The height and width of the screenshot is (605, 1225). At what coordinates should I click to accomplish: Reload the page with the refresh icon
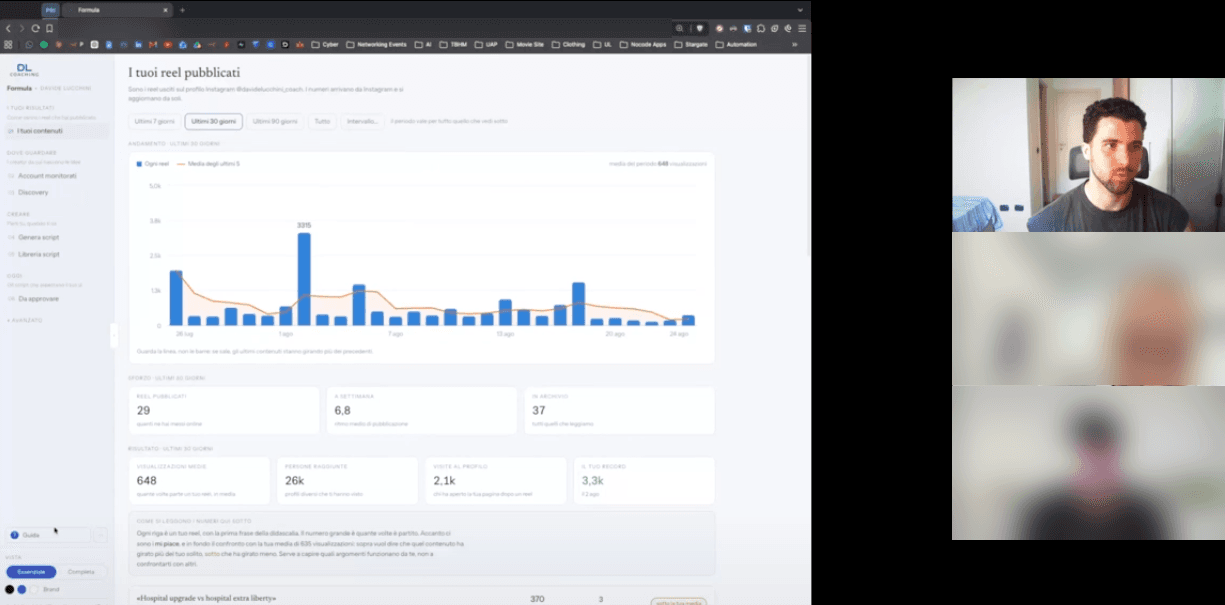(35, 28)
